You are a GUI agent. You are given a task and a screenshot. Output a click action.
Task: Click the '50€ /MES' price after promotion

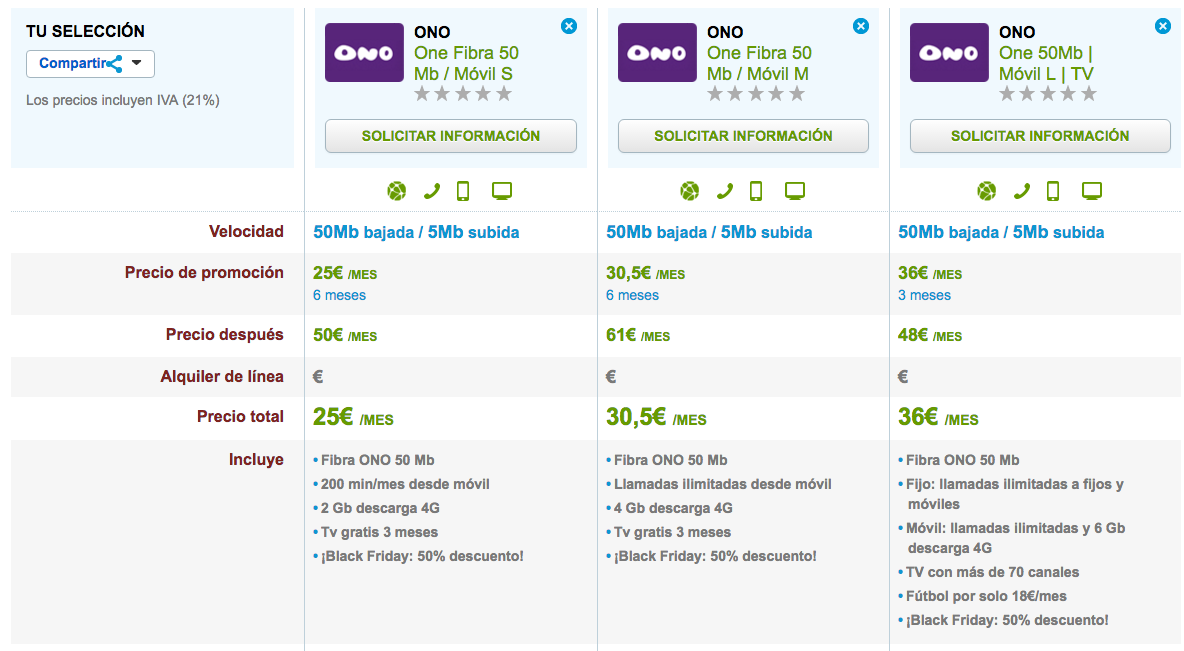[345, 335]
